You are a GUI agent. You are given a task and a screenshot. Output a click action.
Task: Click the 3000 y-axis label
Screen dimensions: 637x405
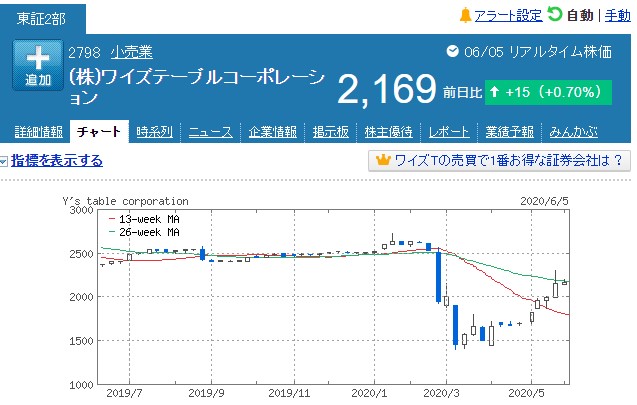pos(81,210)
